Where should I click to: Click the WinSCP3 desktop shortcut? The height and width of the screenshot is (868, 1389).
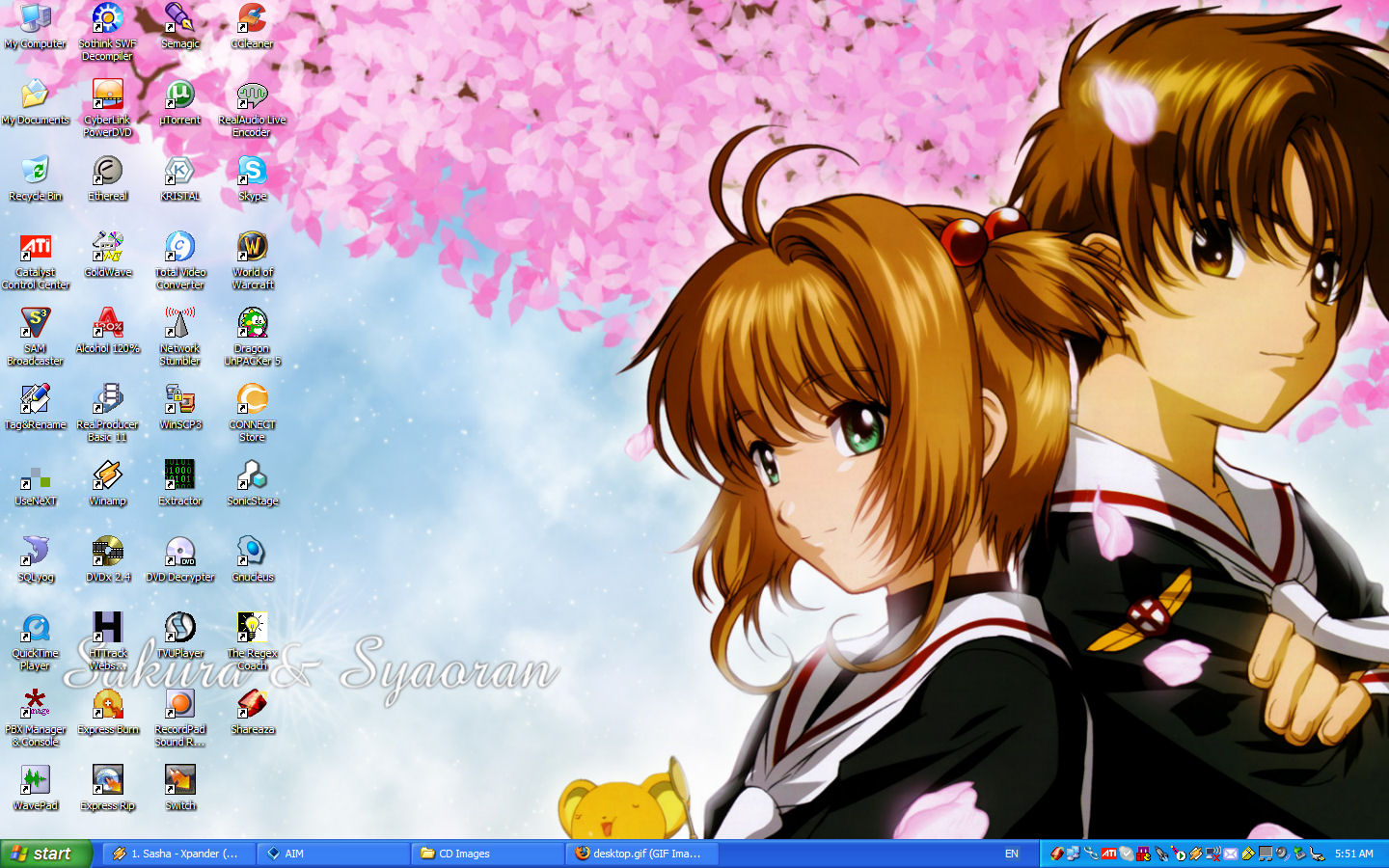tap(179, 400)
